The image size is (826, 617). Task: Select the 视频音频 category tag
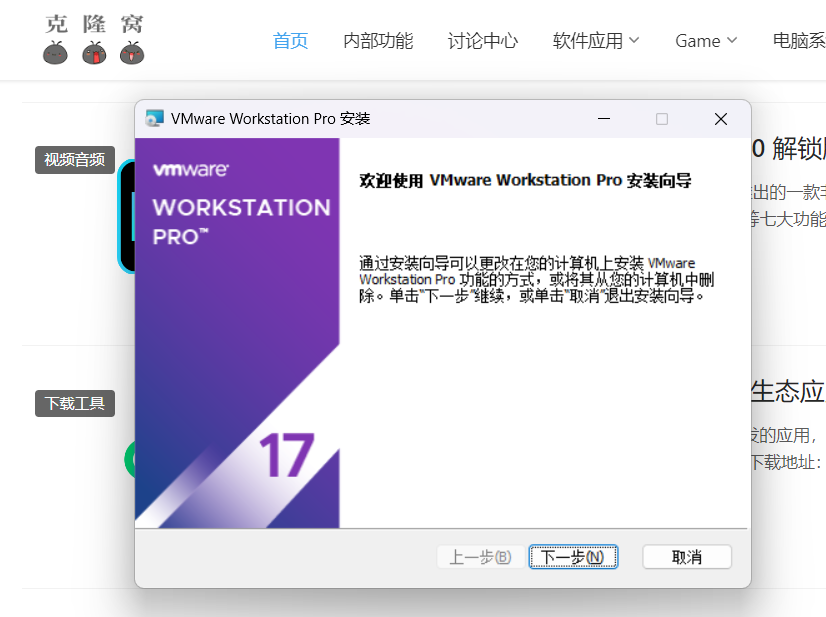tap(75, 160)
